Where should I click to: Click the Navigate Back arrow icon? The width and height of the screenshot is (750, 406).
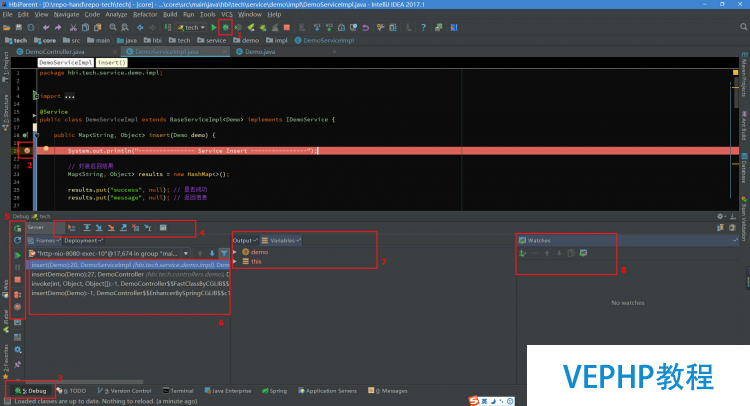pos(140,27)
